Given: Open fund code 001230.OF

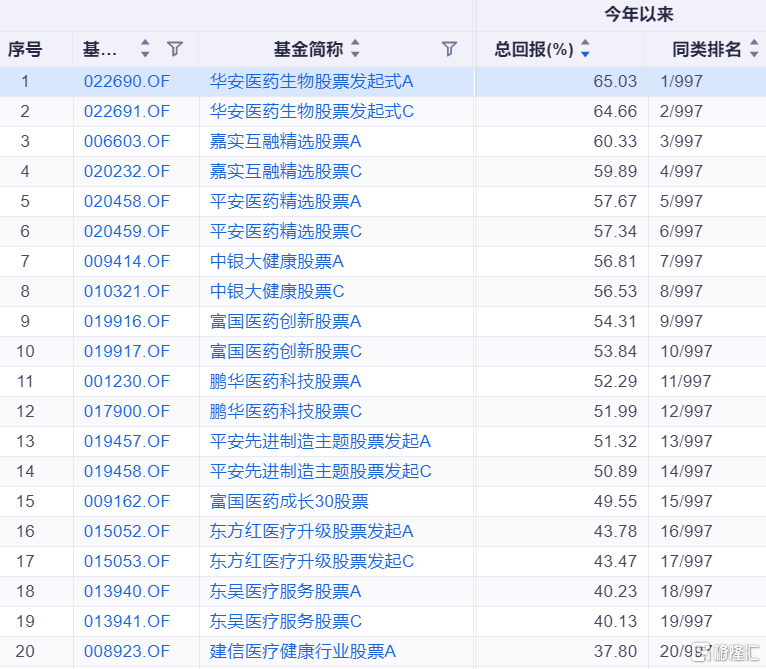Looking at the screenshot, I should pyautogui.click(x=127, y=381).
